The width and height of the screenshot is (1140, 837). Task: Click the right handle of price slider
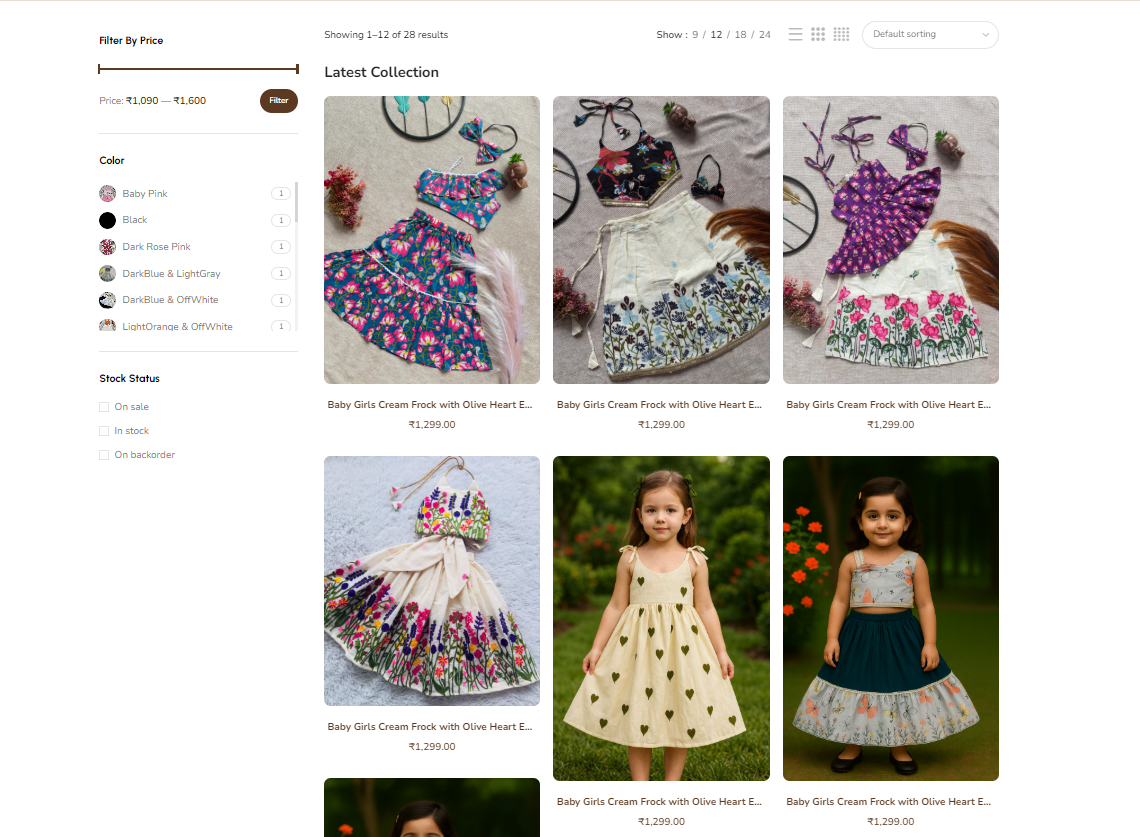(297, 69)
